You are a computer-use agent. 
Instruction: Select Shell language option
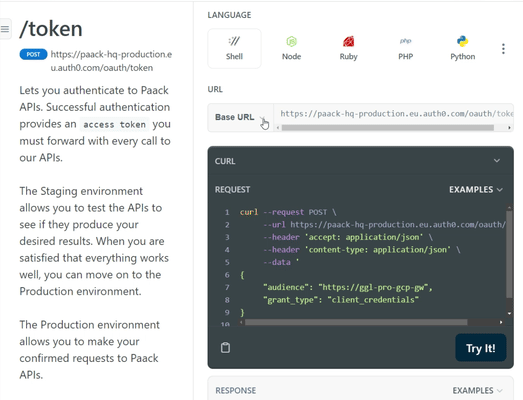coord(234,49)
